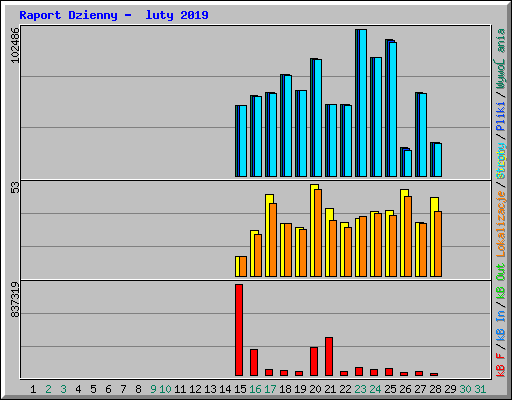
Task: Click the cyan bar for day 28
Action: [x=438, y=160]
